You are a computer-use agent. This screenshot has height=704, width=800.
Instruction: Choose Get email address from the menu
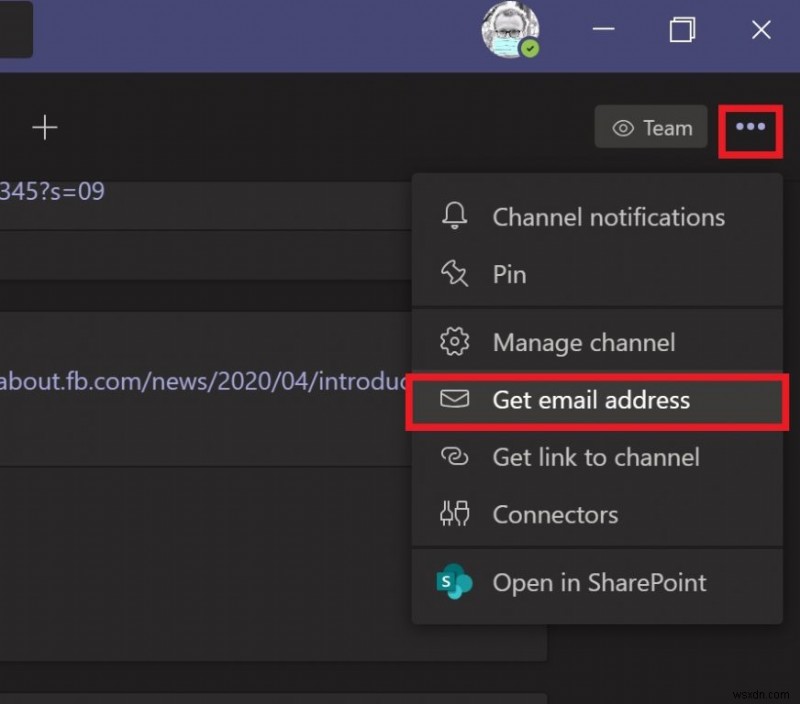pyautogui.click(x=590, y=399)
